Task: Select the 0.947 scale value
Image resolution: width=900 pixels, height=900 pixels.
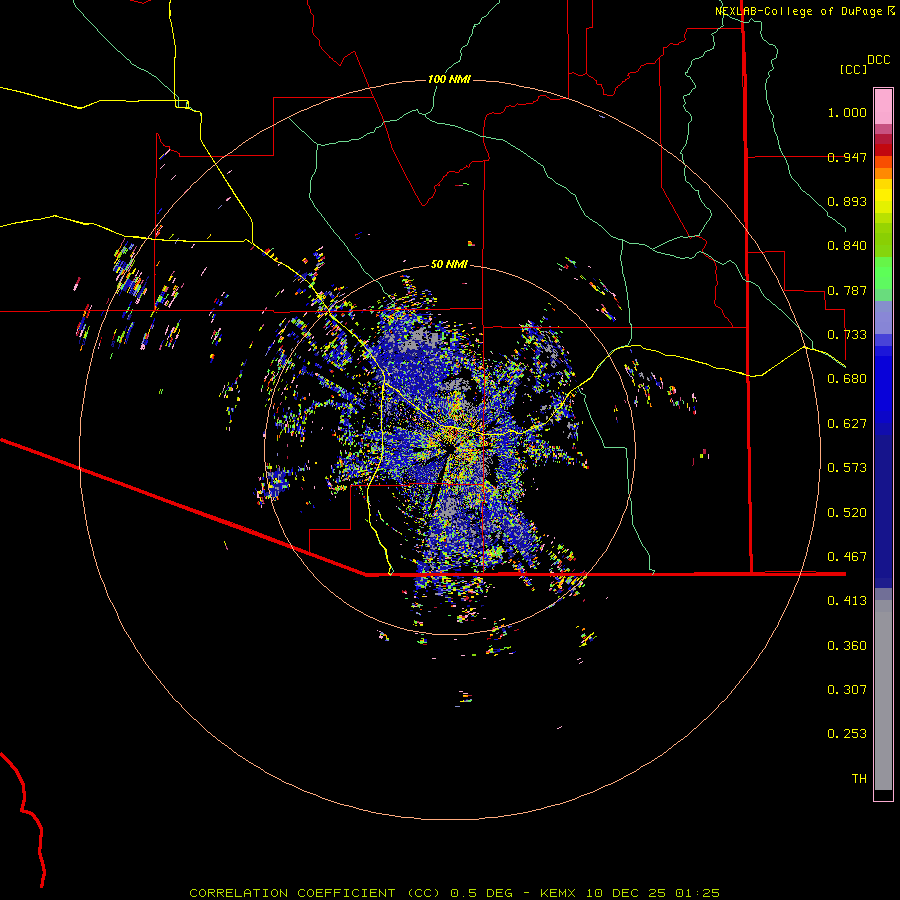Action: (847, 157)
